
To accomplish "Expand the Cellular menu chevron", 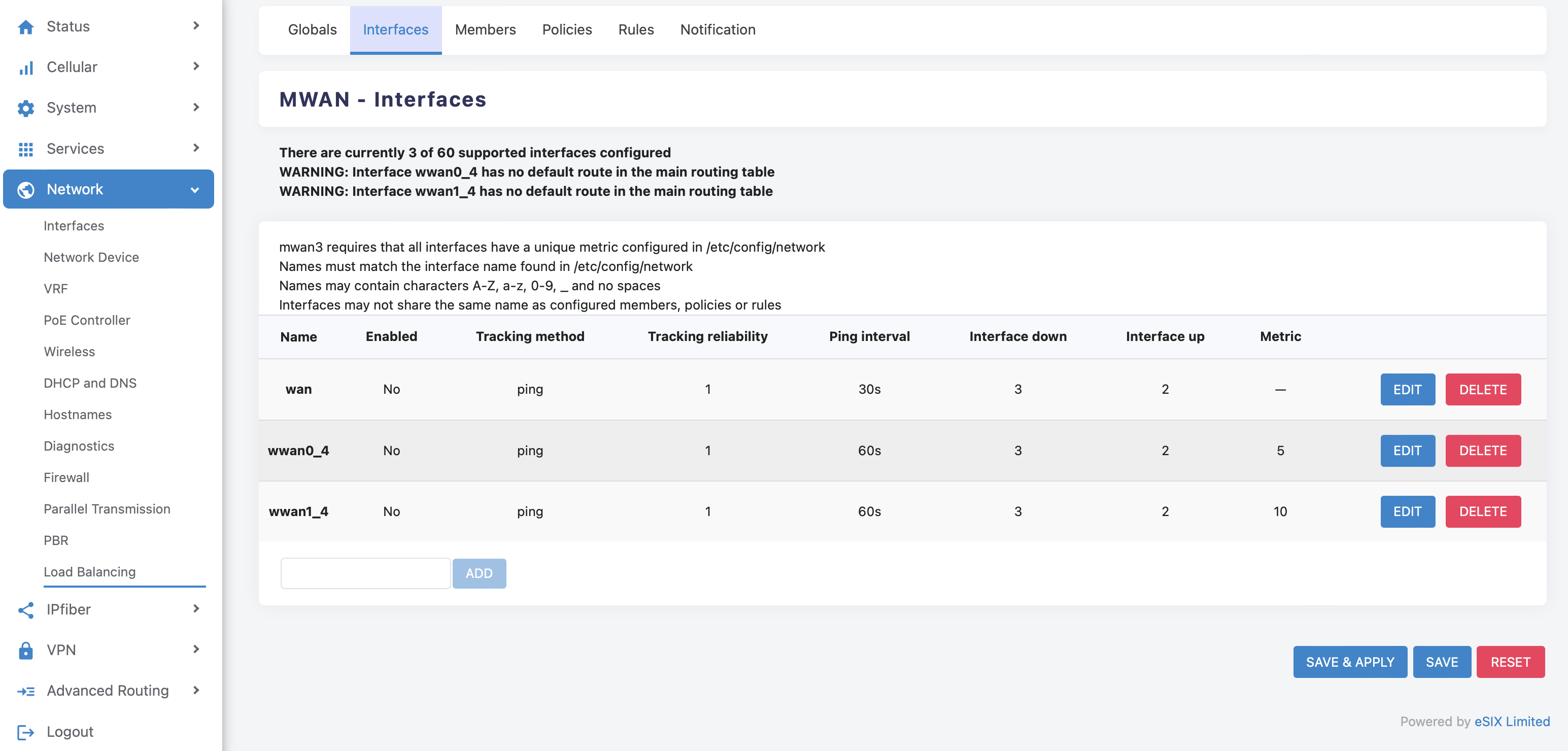I will [x=196, y=66].
